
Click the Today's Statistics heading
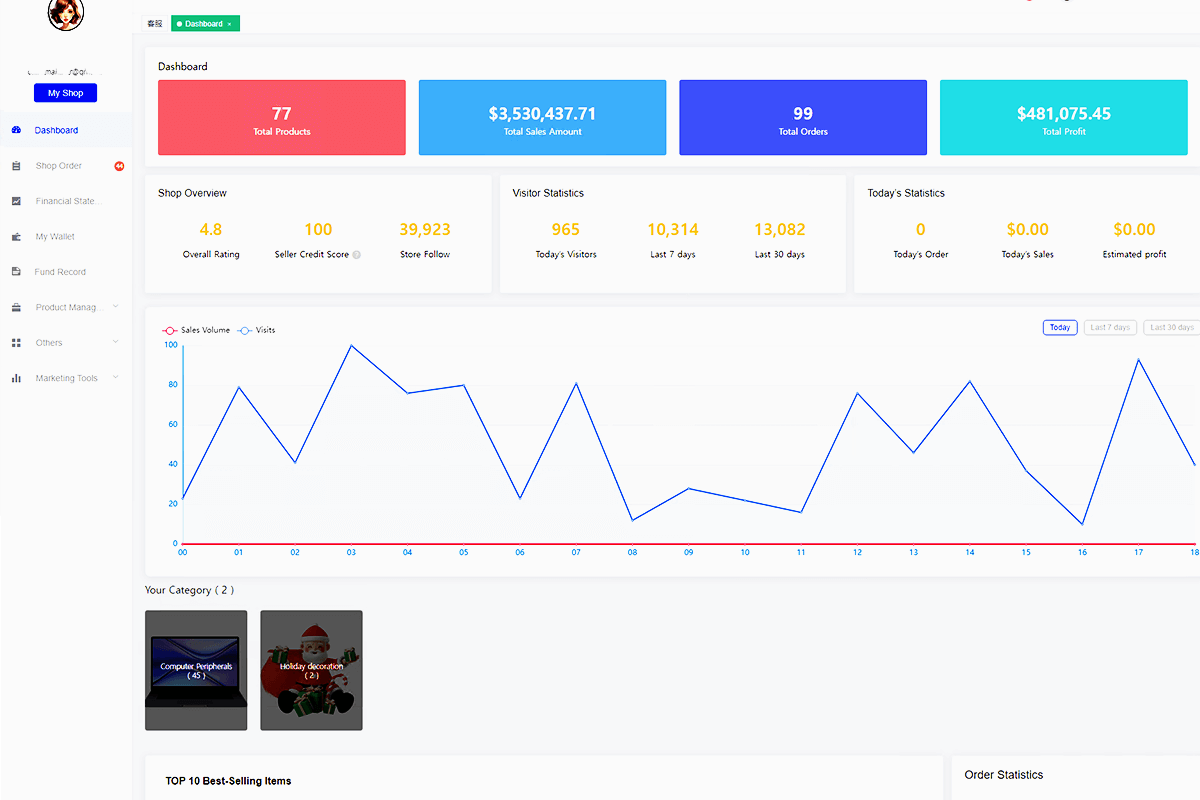[x=906, y=193]
